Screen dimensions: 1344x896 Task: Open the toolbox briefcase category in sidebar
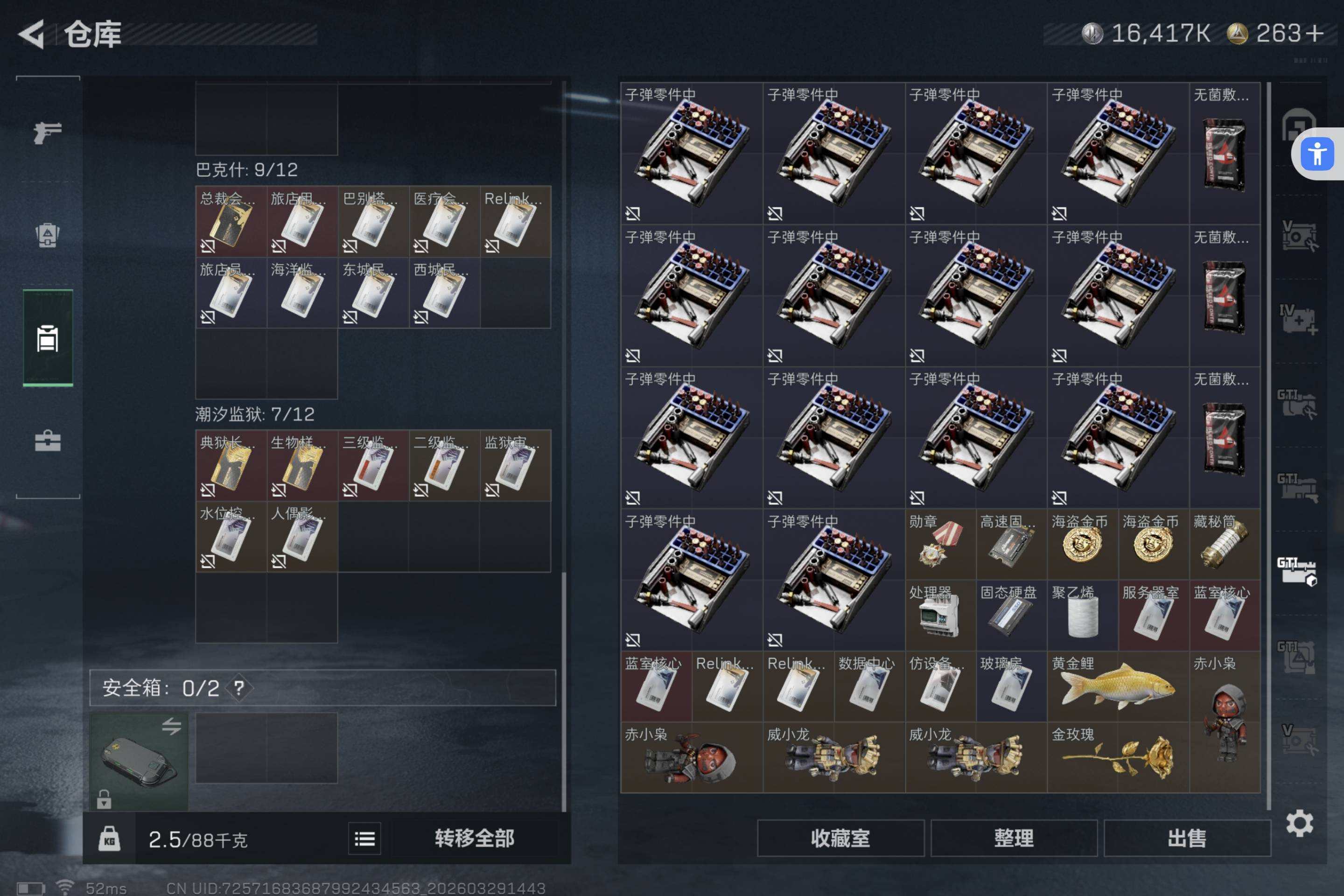48,441
